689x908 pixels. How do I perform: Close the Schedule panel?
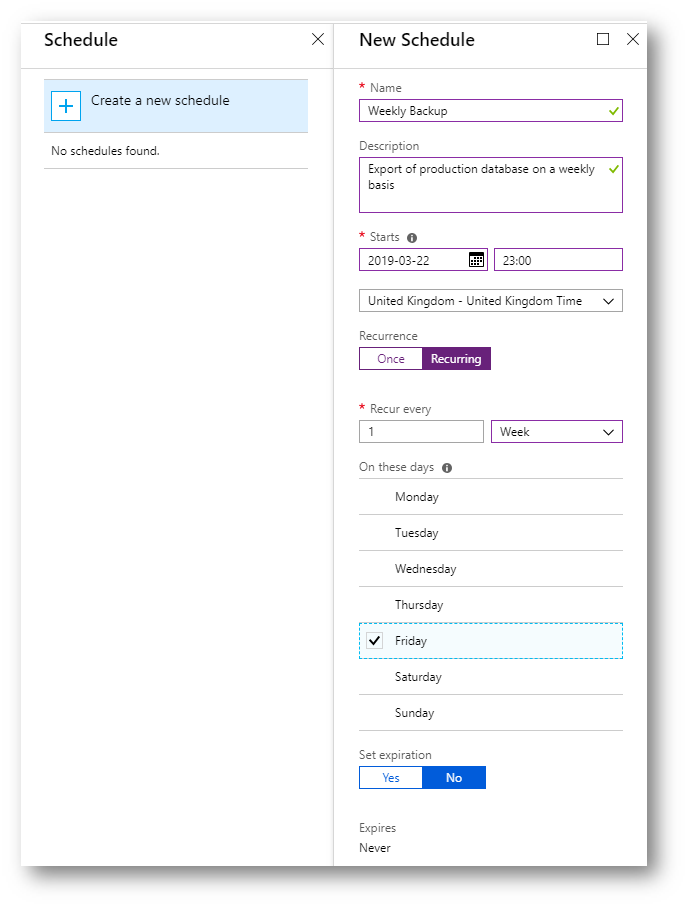coord(318,39)
